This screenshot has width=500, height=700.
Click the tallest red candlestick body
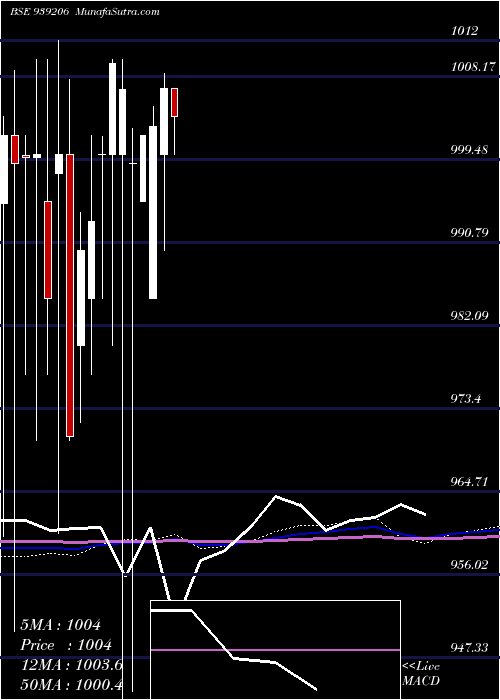click(x=70, y=295)
